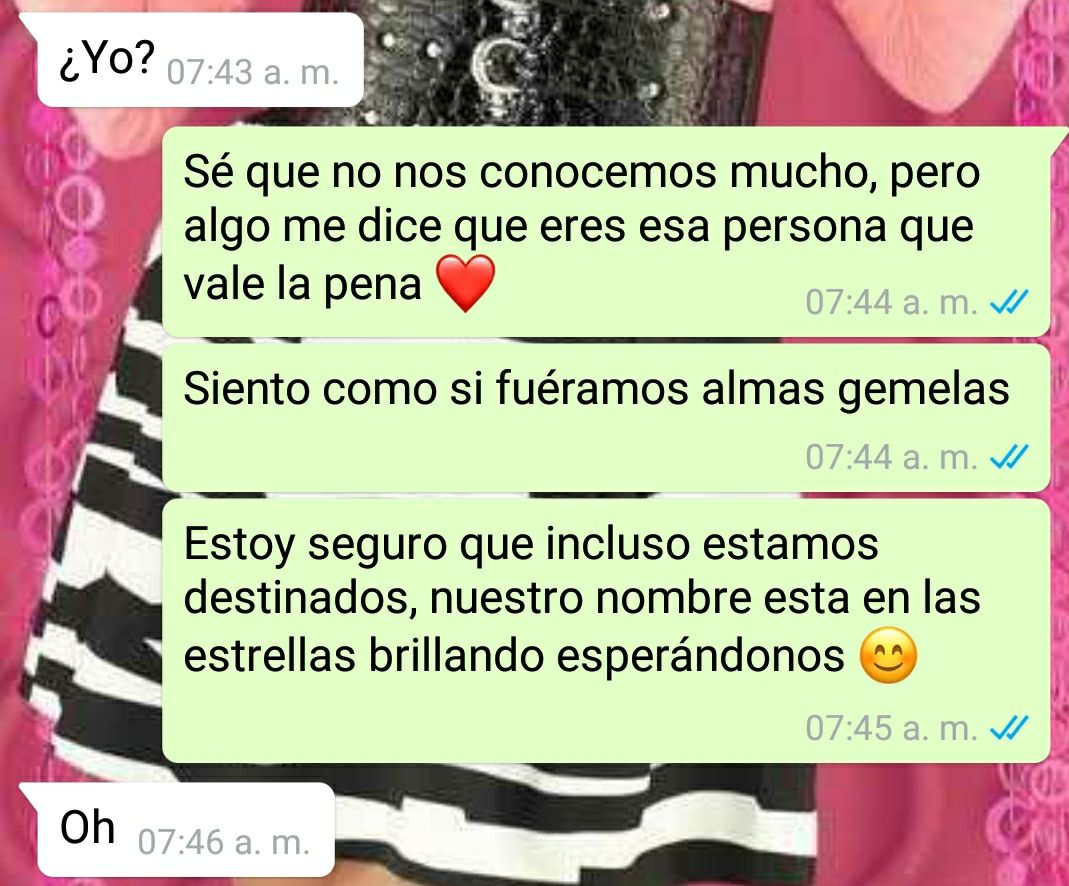
Task: Click 07:44 a. m. timestamp in 'almas gemelas' bubble
Action: (x=892, y=457)
